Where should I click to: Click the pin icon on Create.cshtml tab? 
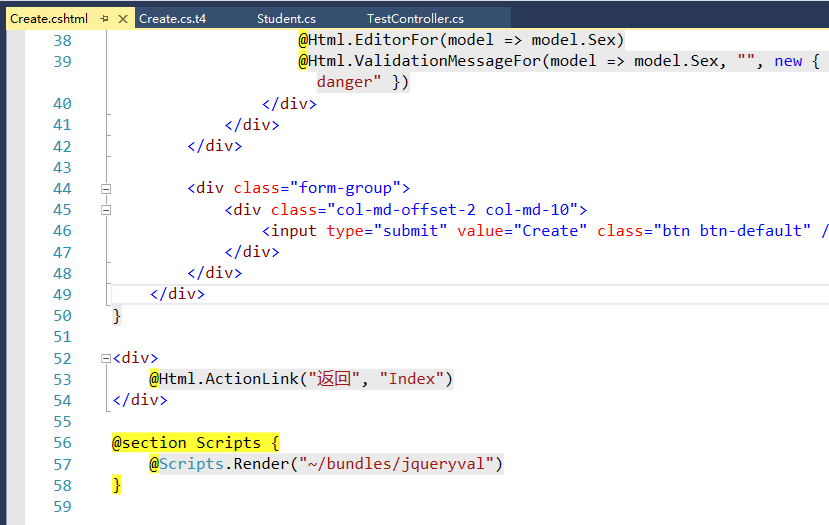(x=104, y=18)
